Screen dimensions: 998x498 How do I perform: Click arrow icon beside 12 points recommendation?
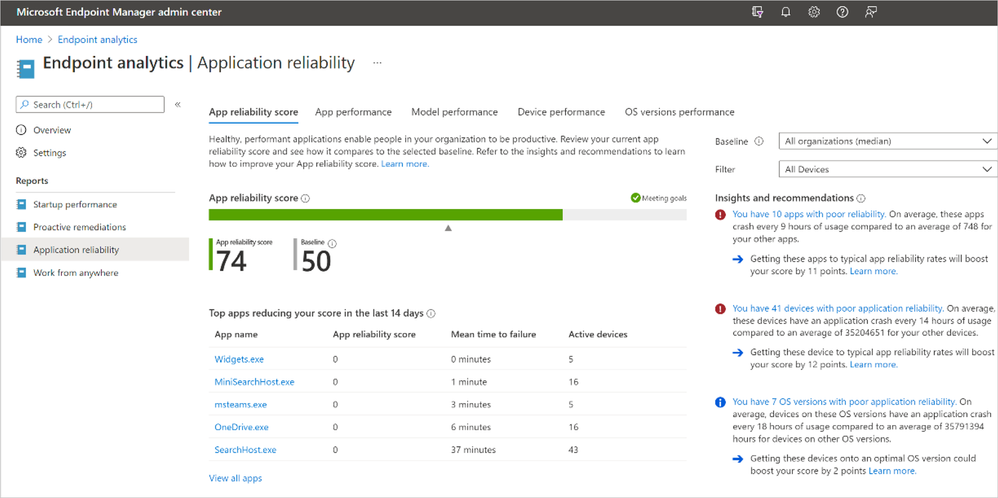737,353
